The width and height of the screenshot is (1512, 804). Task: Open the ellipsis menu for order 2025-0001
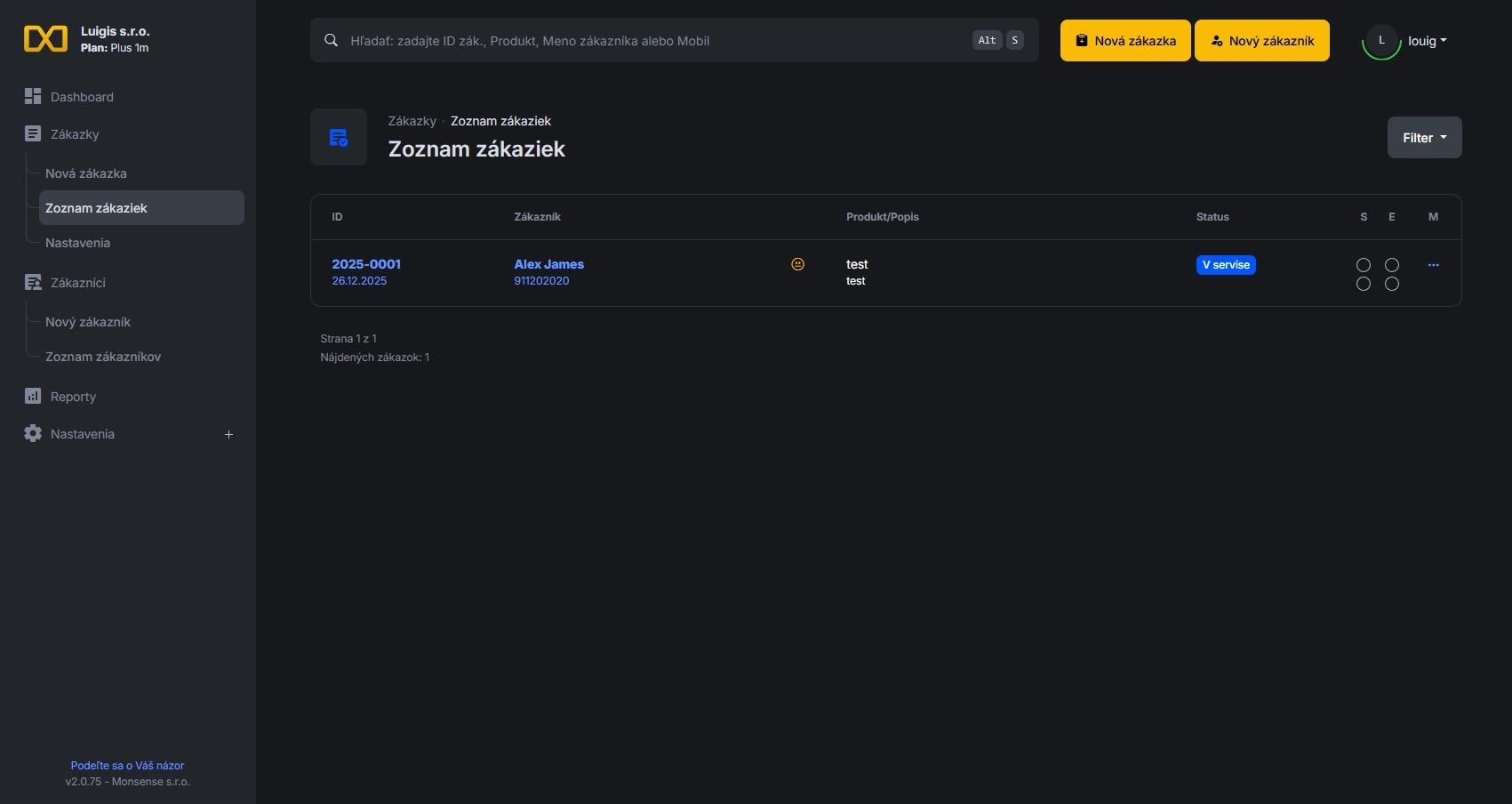pyautogui.click(x=1434, y=264)
